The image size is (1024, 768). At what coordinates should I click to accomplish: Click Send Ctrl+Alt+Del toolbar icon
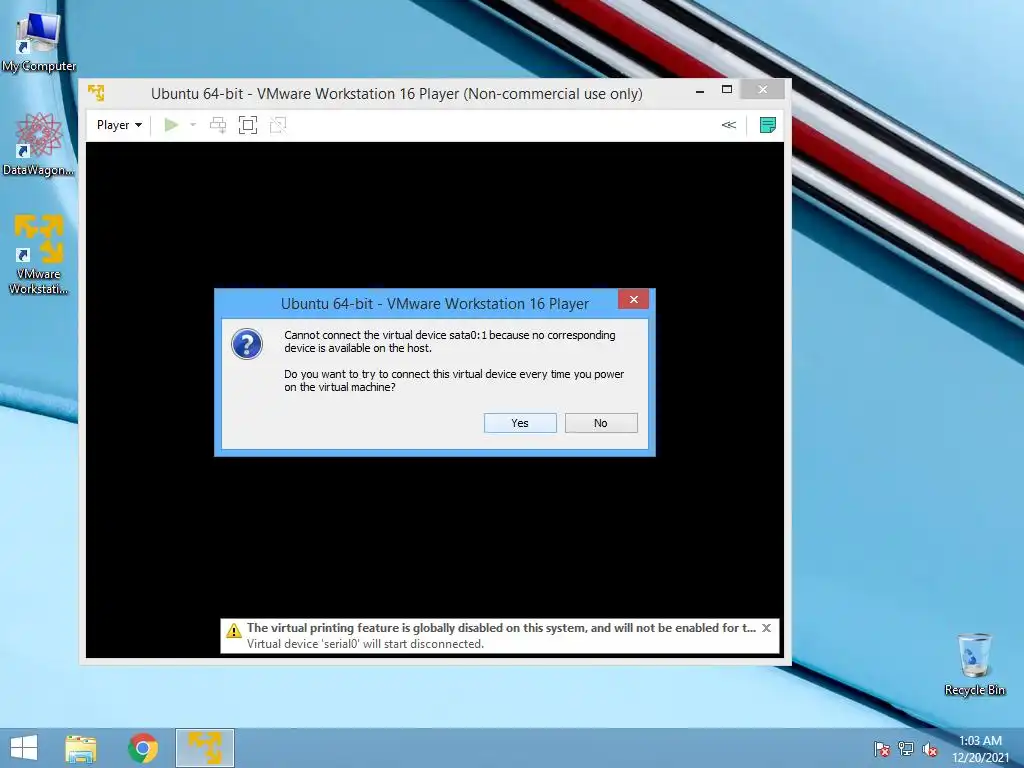tap(217, 125)
